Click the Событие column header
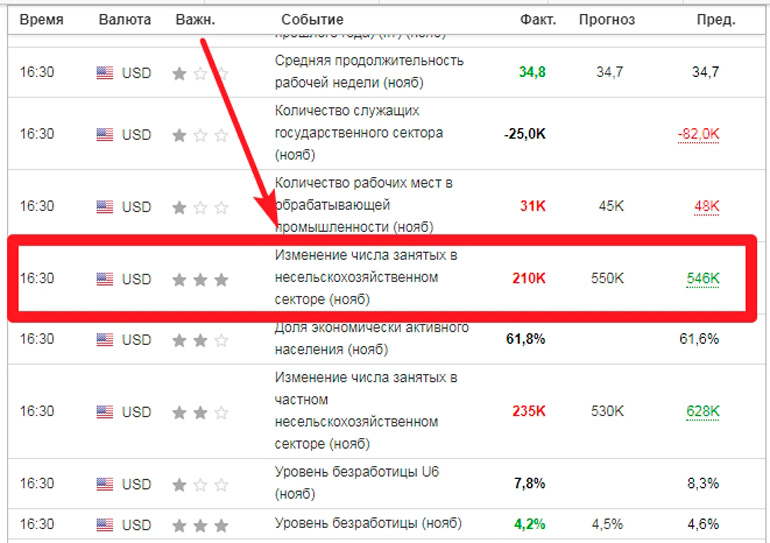770x543 pixels. click(x=312, y=20)
